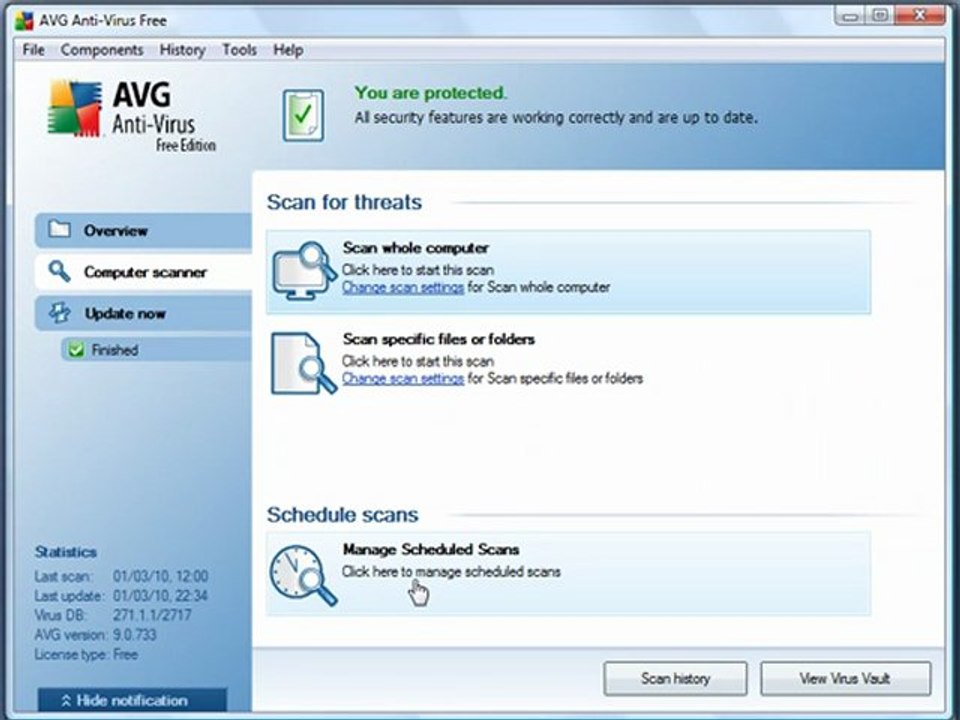Viewport: 960px width, 720px height.
Task: Click the Scan whole computer monitor icon
Action: pos(304,271)
